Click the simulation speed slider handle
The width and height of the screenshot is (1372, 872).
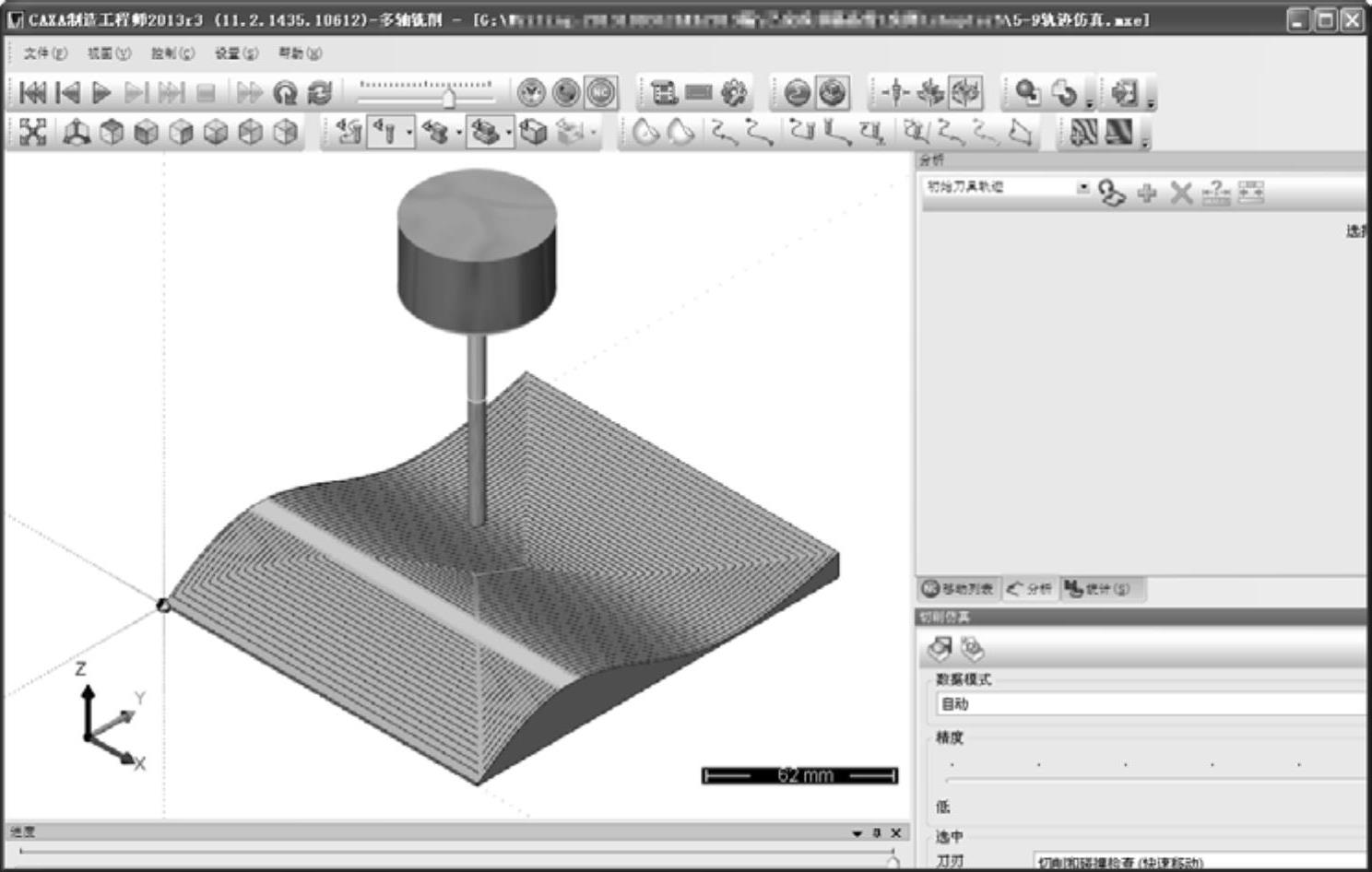[x=449, y=96]
